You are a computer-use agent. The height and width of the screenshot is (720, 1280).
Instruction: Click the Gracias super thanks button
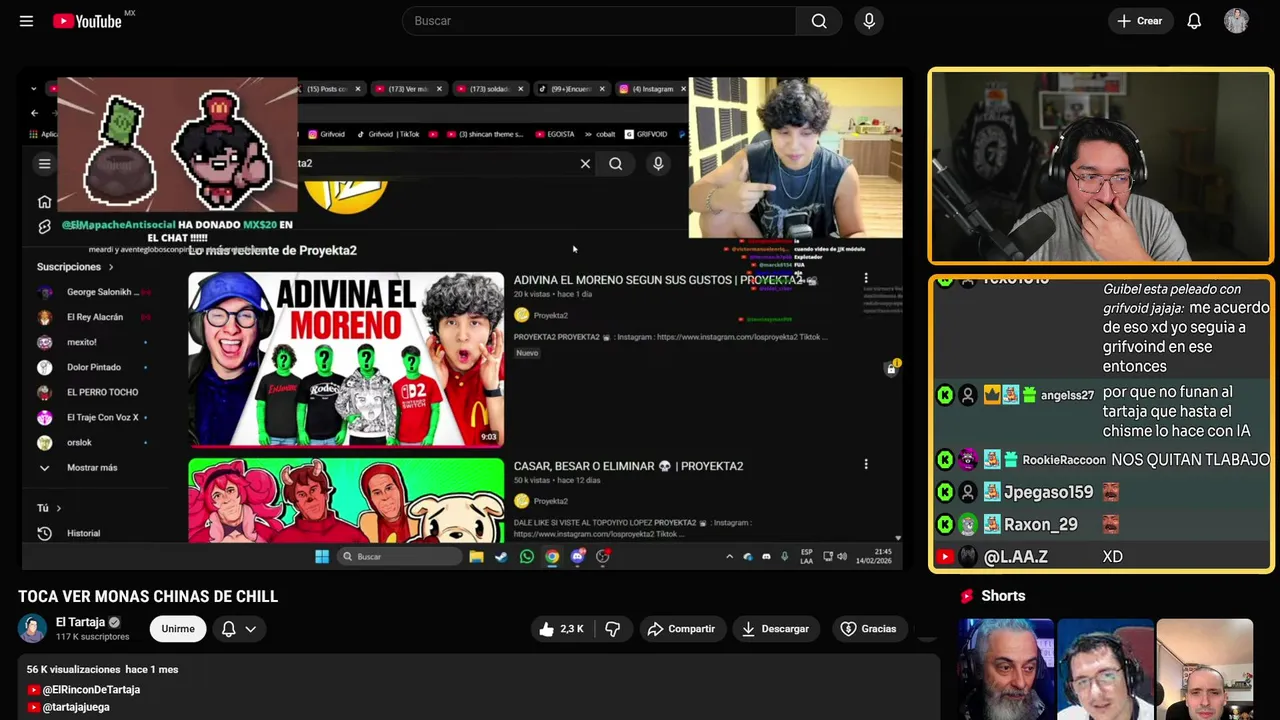(868, 629)
